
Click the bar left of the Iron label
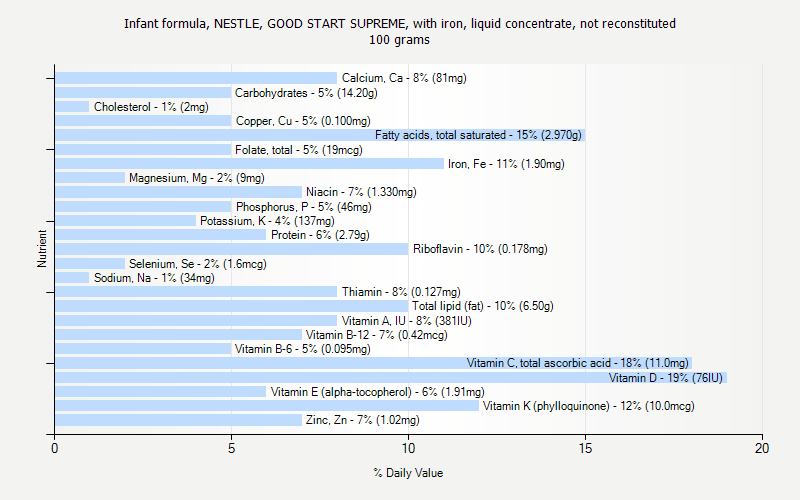click(x=249, y=164)
